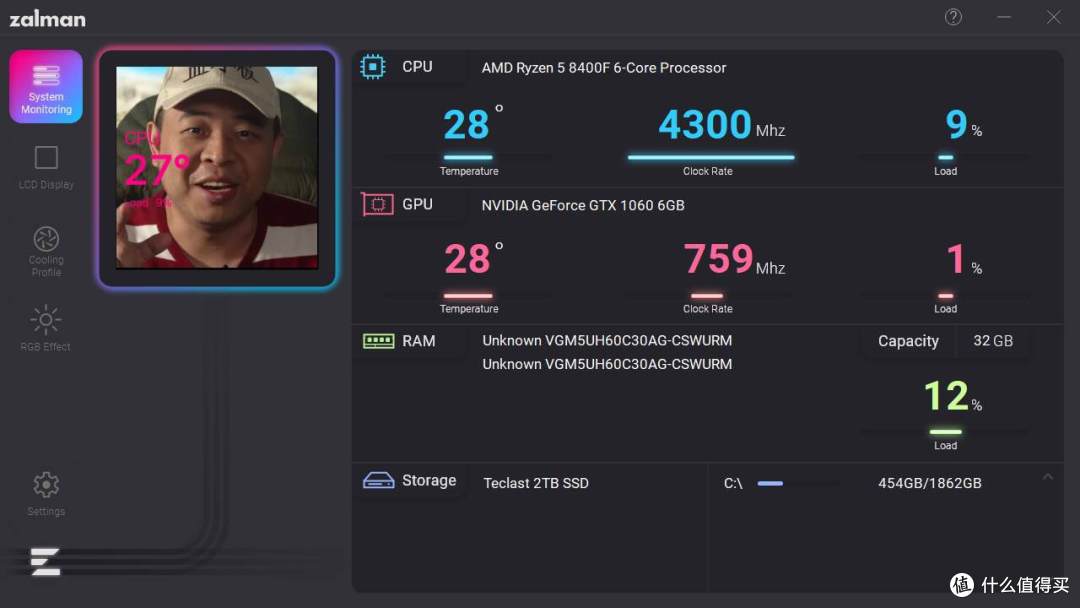Open the Cooling Profile section

coord(46,251)
